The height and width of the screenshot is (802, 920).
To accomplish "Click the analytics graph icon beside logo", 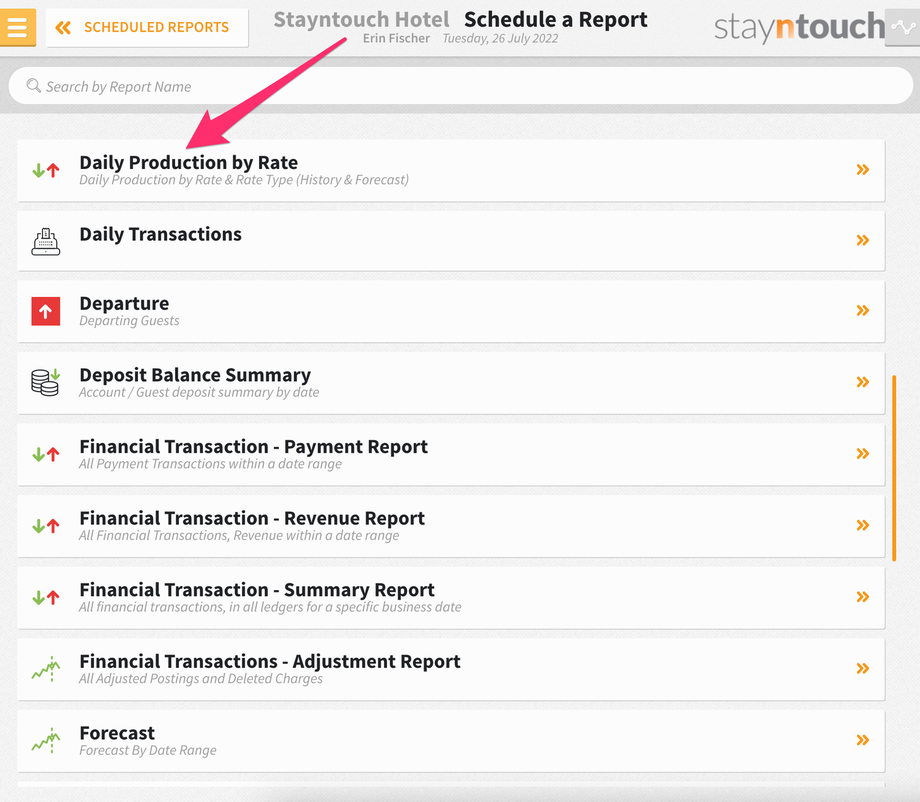I will coord(902,27).
